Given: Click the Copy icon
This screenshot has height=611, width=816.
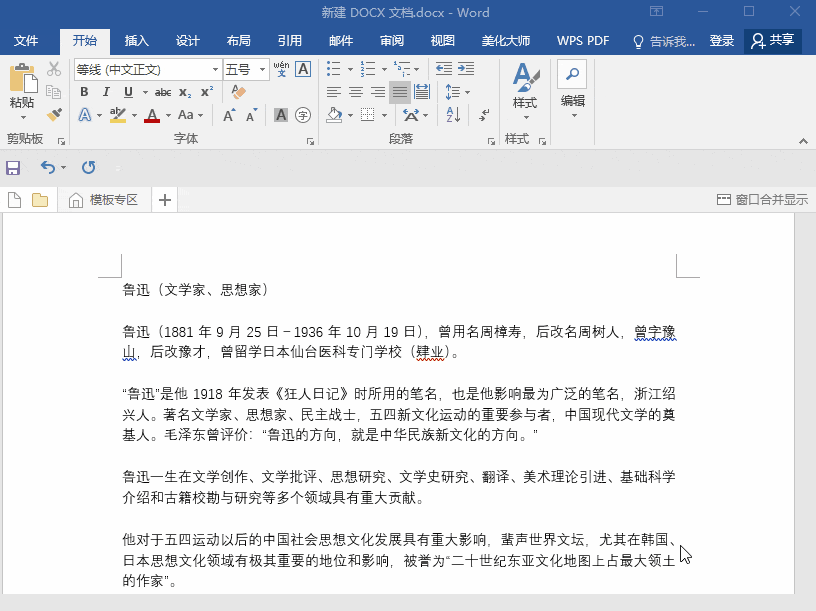Looking at the screenshot, I should point(54,92).
